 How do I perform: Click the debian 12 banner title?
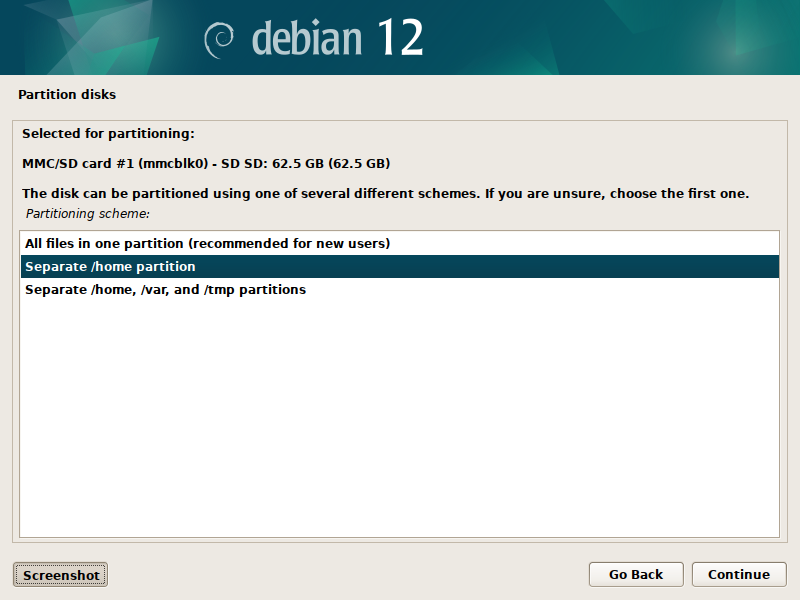[x=337, y=37]
